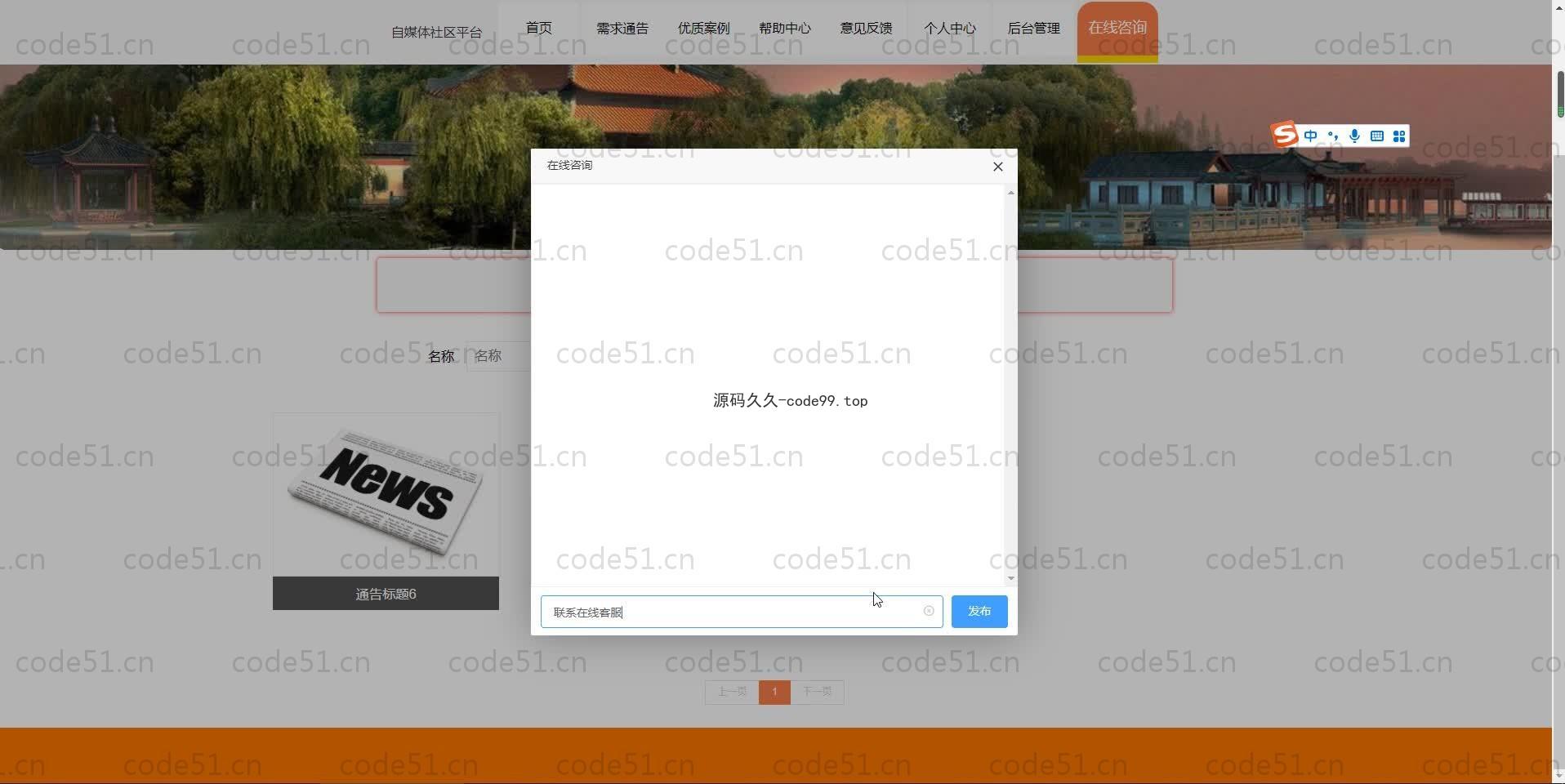Select 意见反馈 in top navigation

[867, 29]
